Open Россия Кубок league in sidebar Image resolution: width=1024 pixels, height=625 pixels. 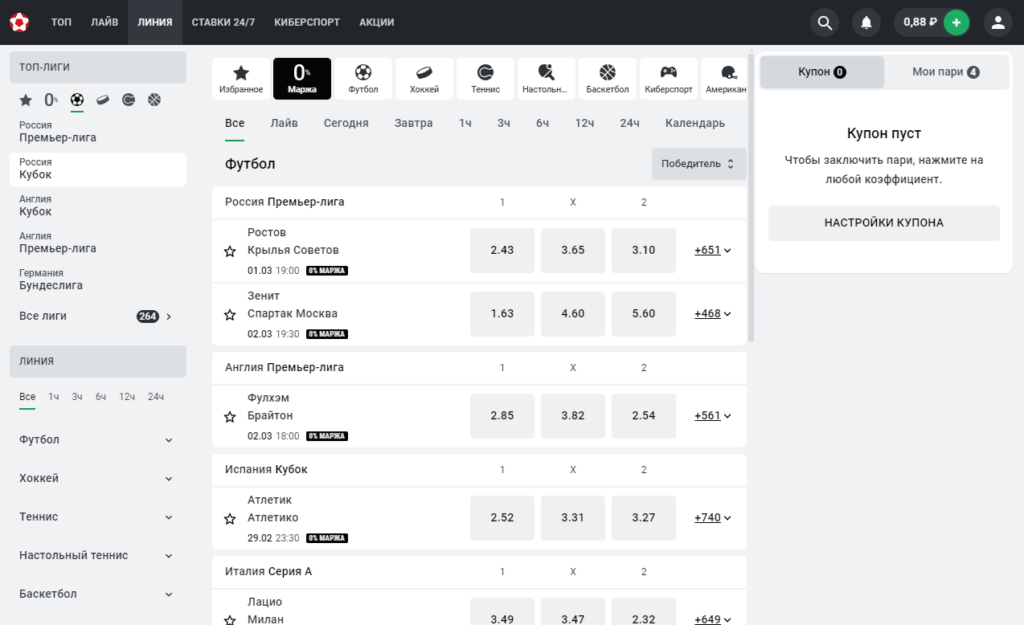97,169
